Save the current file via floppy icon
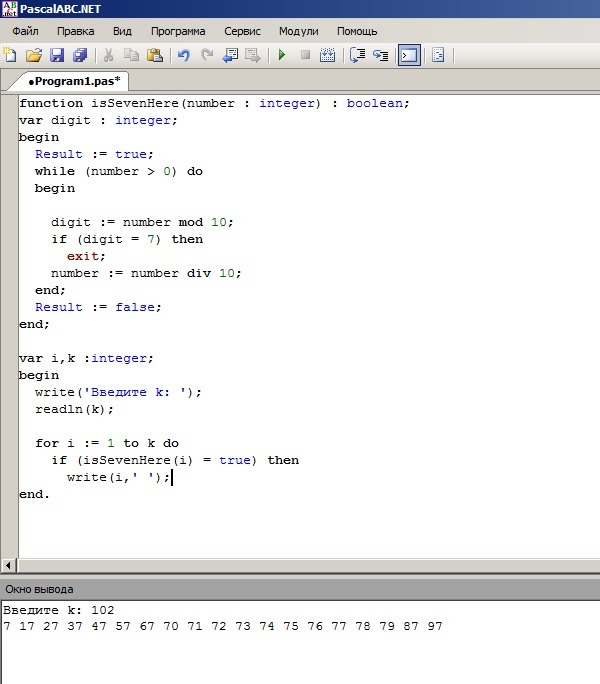The image size is (600, 684). (x=57, y=55)
